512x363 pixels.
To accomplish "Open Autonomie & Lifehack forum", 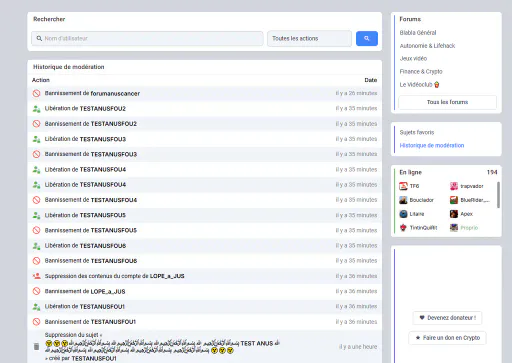I will (427, 46).
